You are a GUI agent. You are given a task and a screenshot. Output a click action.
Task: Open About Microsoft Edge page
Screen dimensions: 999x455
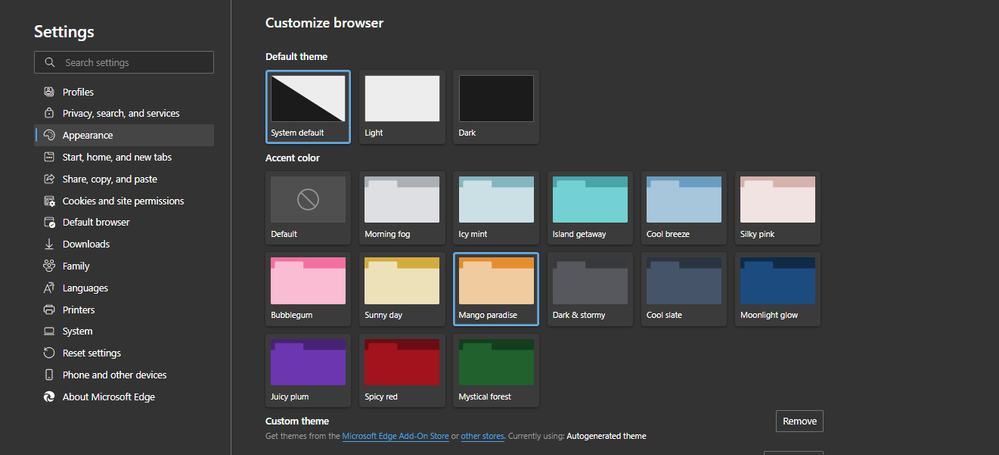pyautogui.click(x=124, y=397)
